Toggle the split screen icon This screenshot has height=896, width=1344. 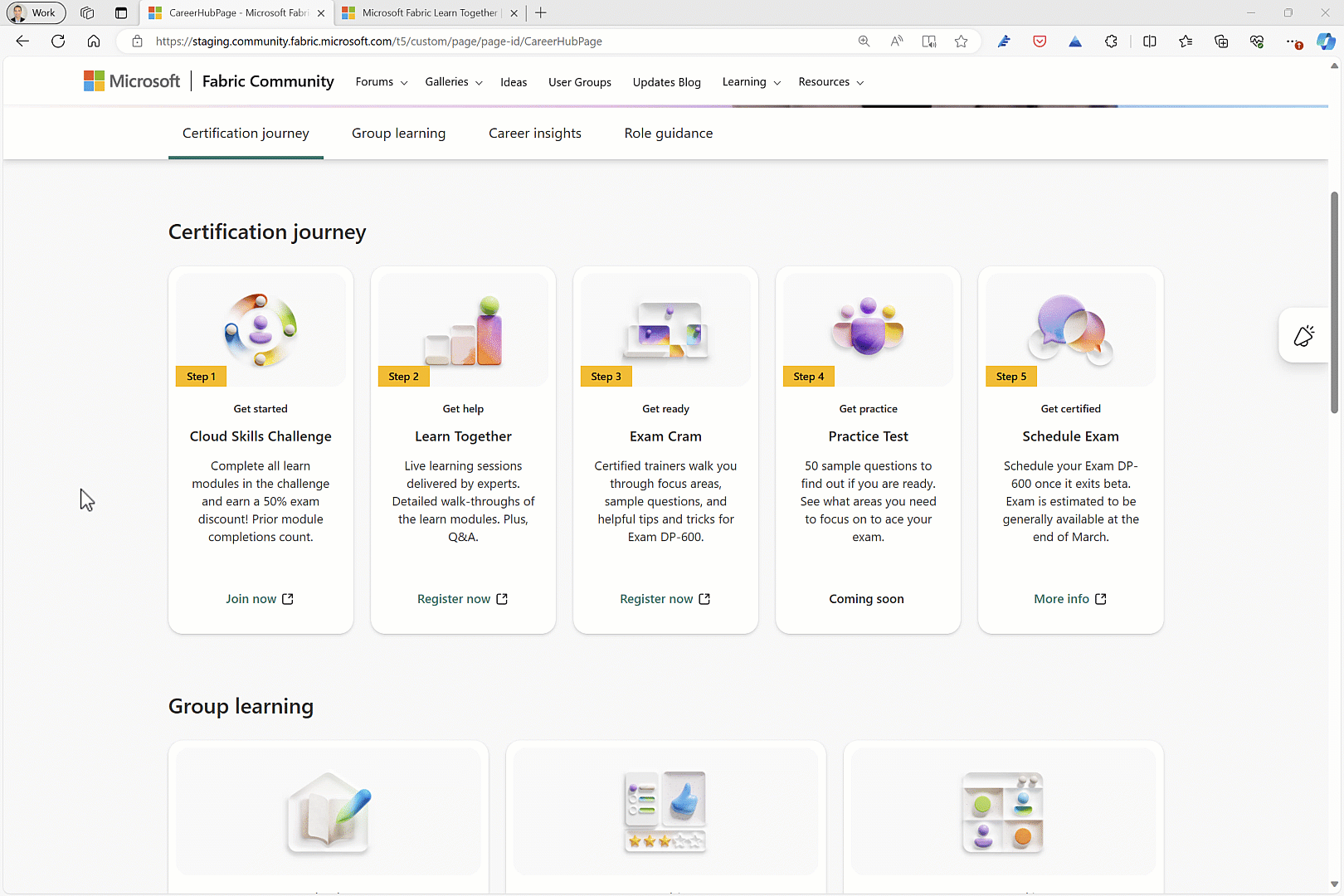[1150, 41]
